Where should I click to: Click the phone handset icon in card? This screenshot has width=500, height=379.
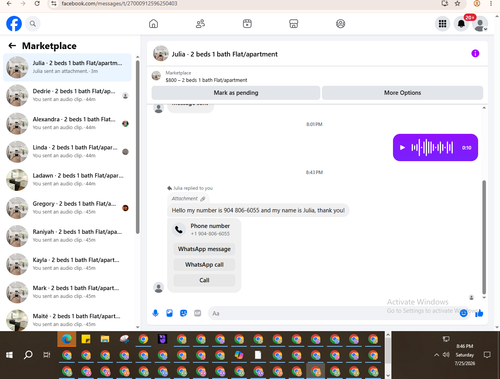pos(179,230)
